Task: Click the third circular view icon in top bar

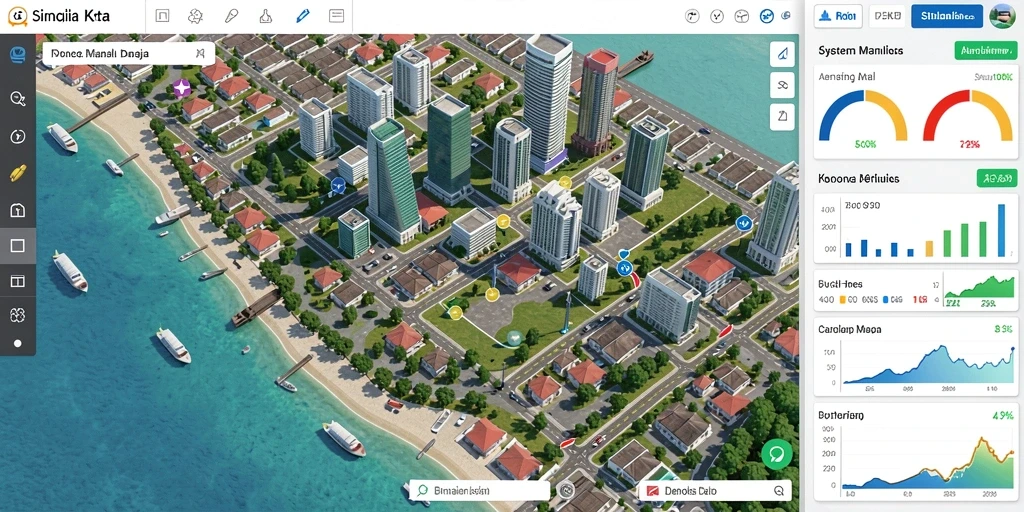Action: (x=741, y=16)
